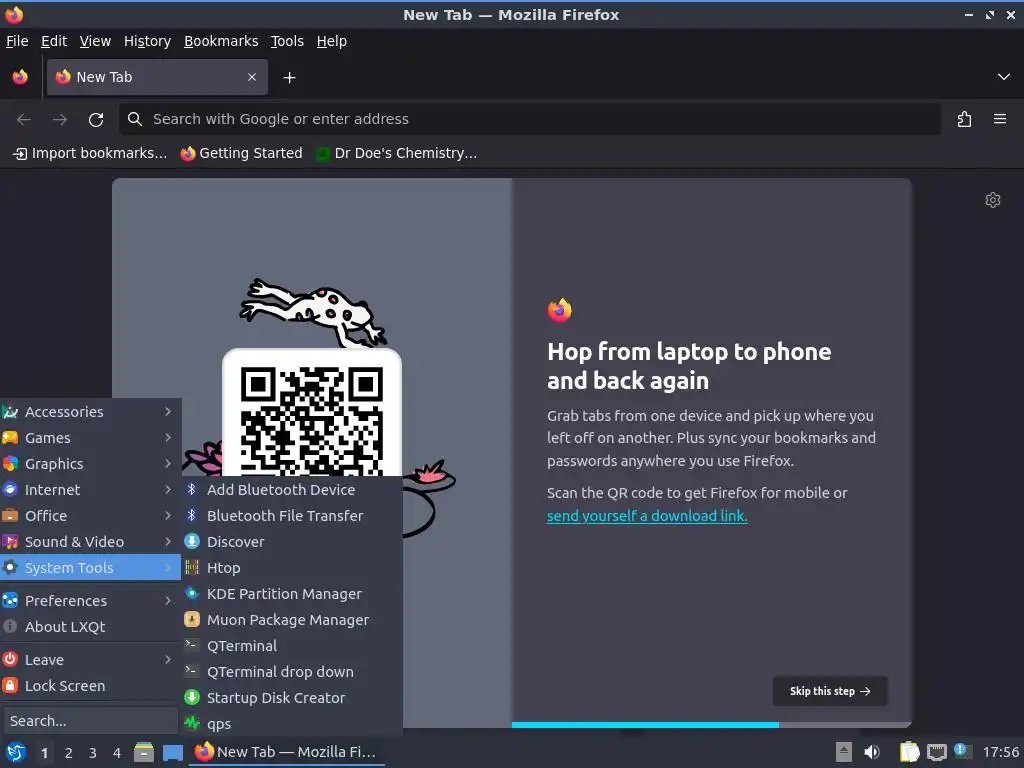
Task: Open the Extensions puzzle icon
Action: pos(964,120)
